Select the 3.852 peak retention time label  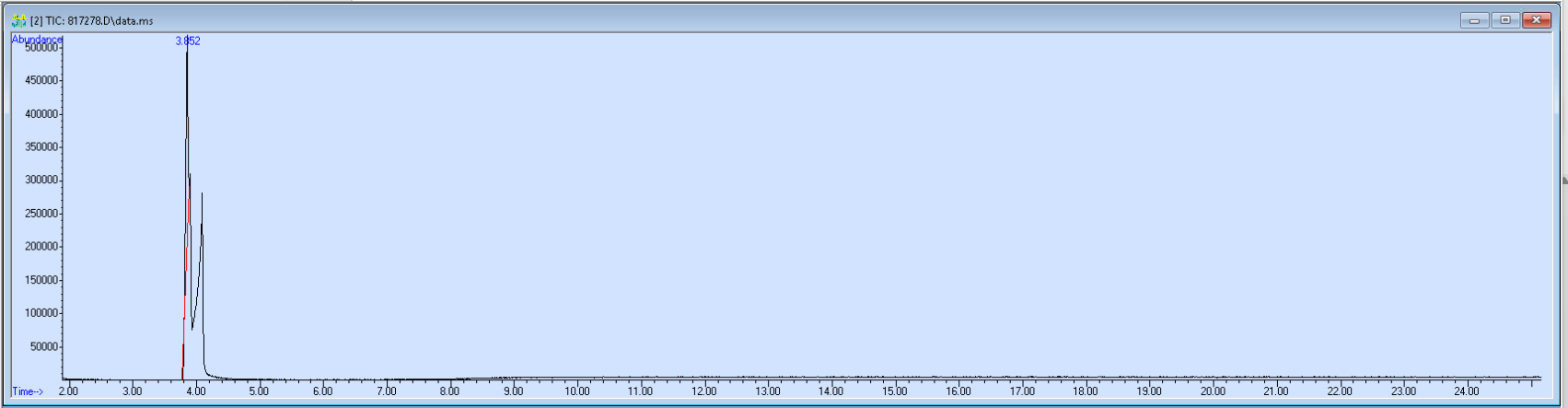(188, 41)
